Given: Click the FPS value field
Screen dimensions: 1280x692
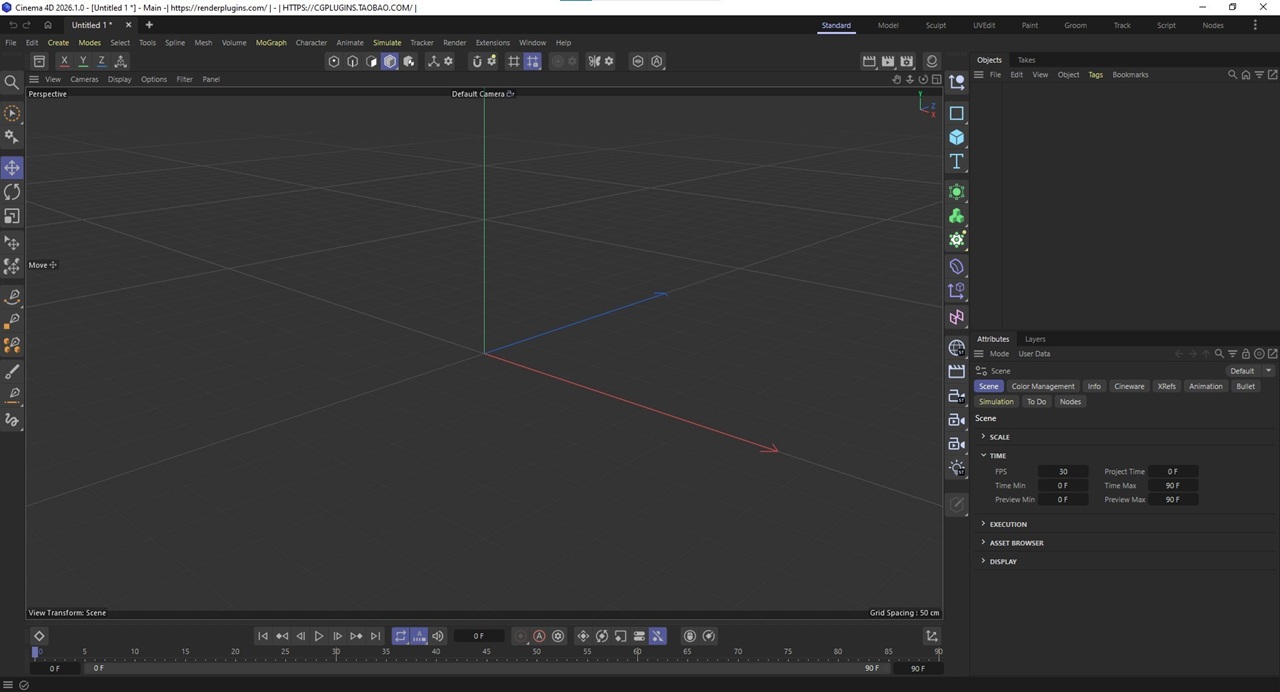Looking at the screenshot, I should [1062, 471].
